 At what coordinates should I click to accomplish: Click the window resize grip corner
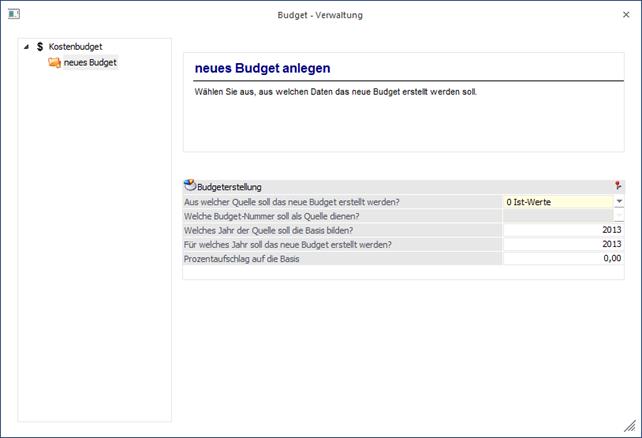click(x=630, y=427)
